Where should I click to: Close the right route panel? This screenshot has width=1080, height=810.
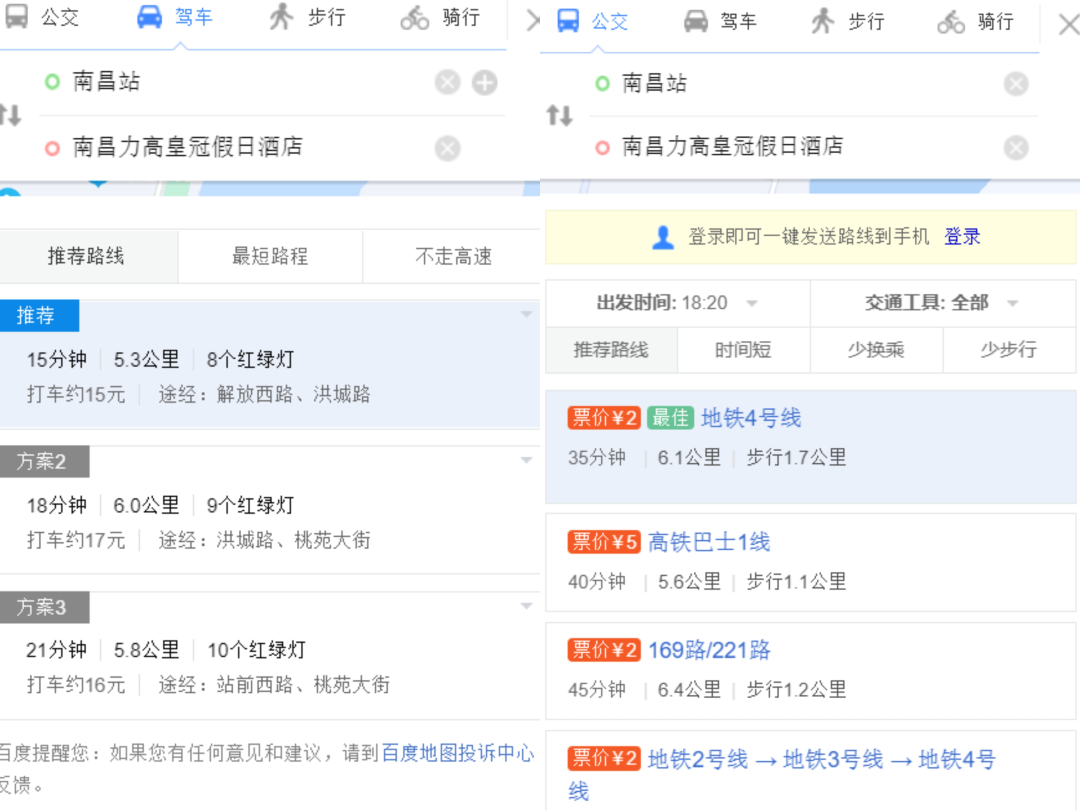click(1068, 25)
